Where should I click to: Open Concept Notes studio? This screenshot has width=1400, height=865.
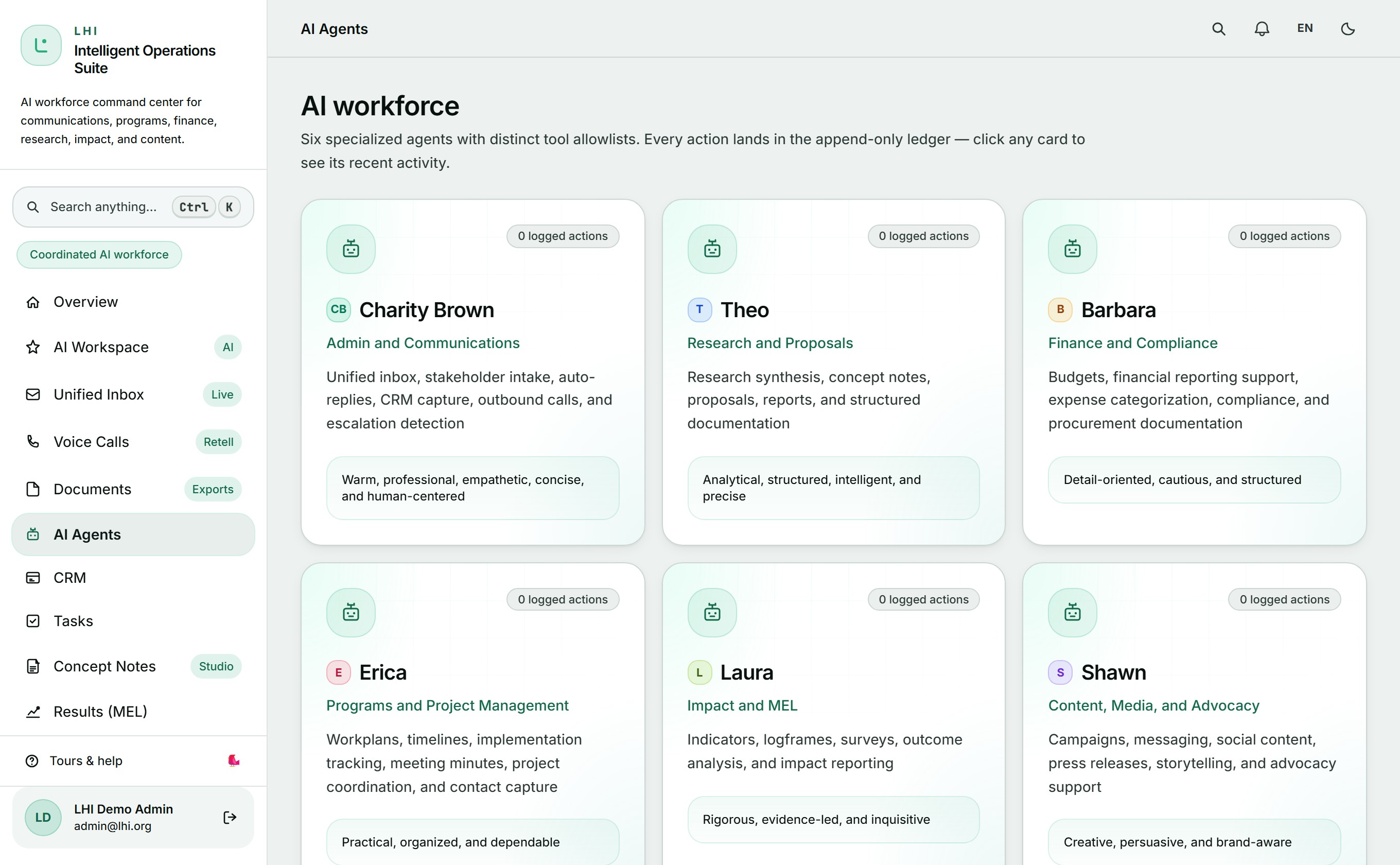[x=133, y=666]
